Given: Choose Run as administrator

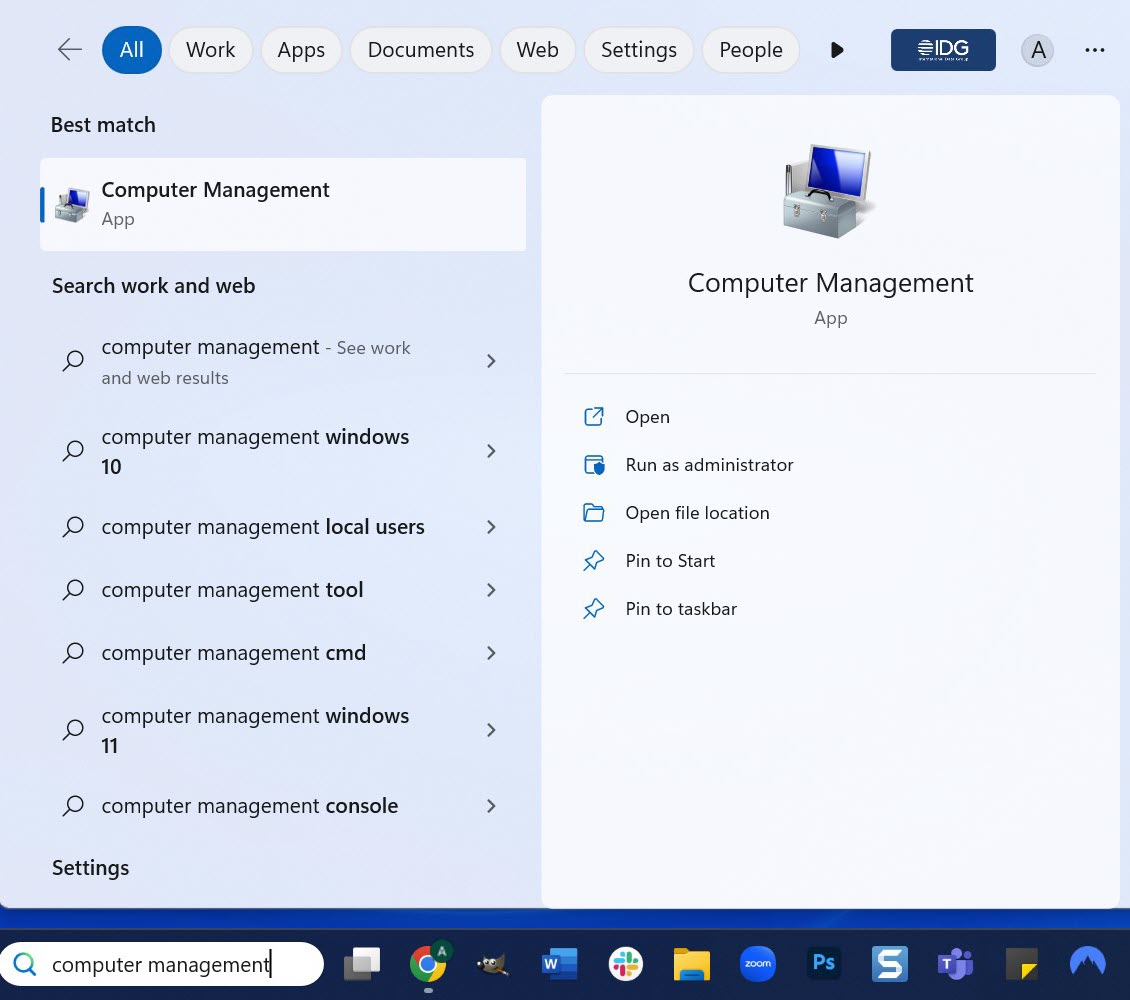Looking at the screenshot, I should [709, 465].
